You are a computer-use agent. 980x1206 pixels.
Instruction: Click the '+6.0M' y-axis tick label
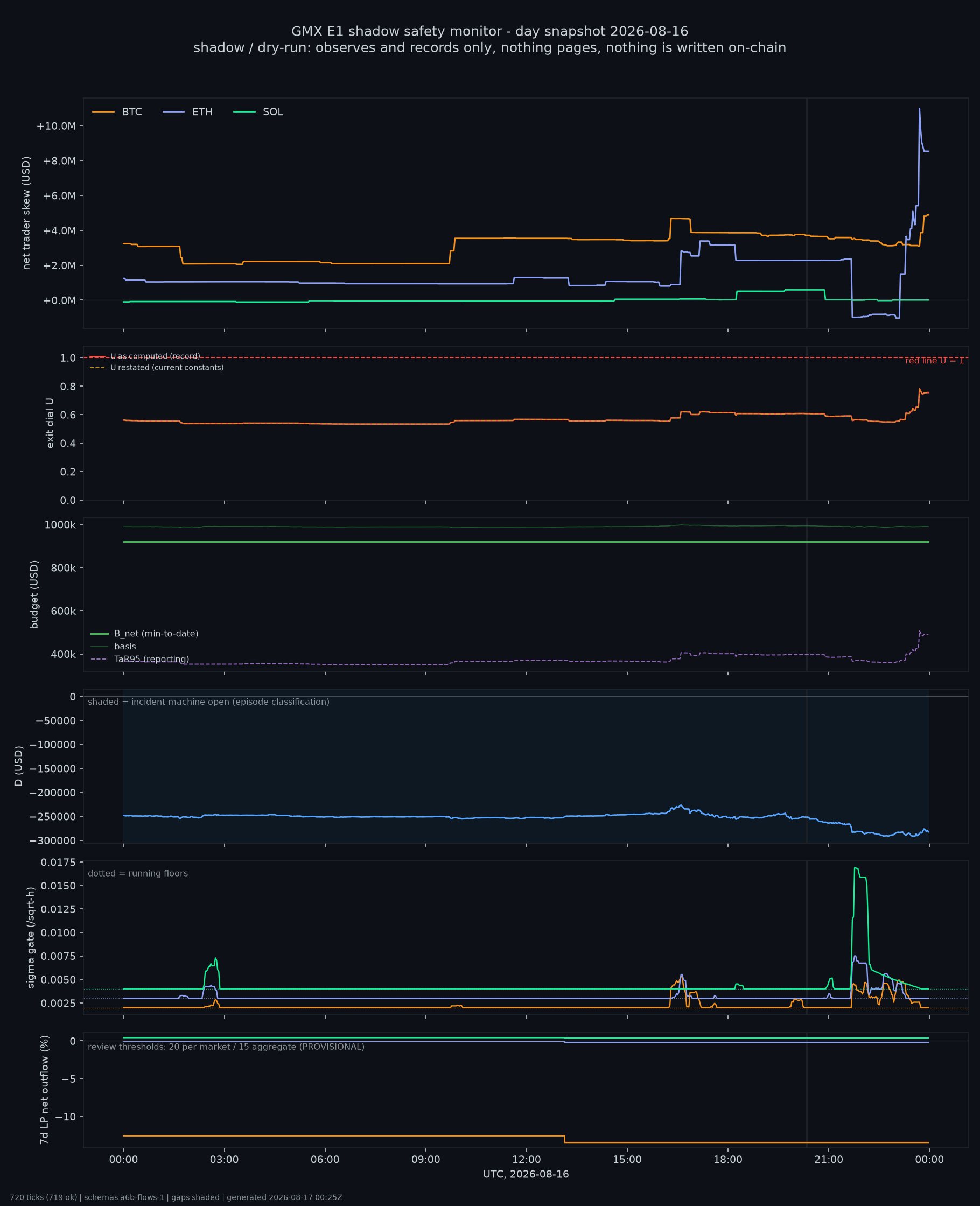[x=59, y=196]
